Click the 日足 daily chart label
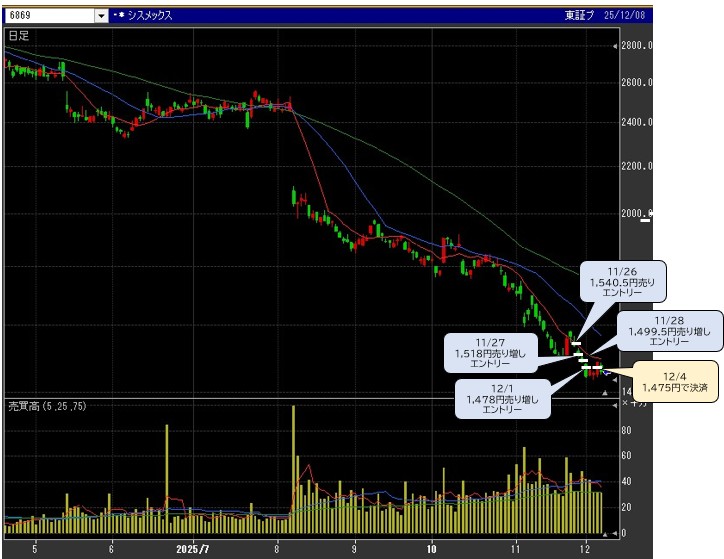This screenshot has width=724, height=559. 19,35
